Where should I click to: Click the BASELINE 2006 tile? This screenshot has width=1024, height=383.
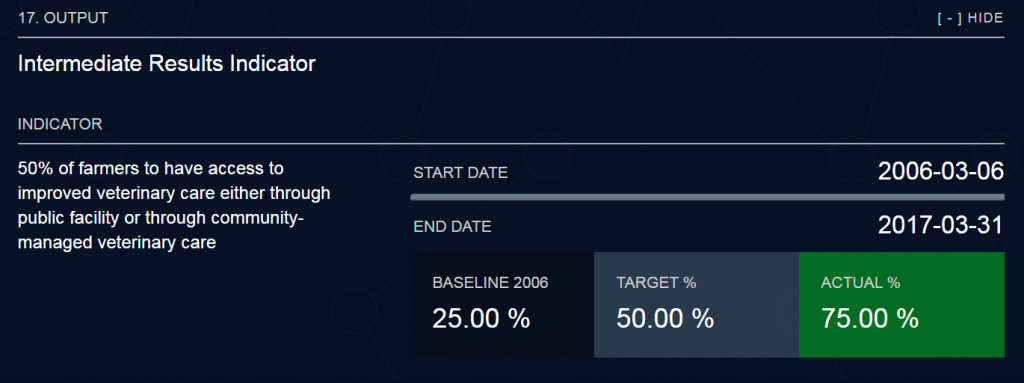502,305
